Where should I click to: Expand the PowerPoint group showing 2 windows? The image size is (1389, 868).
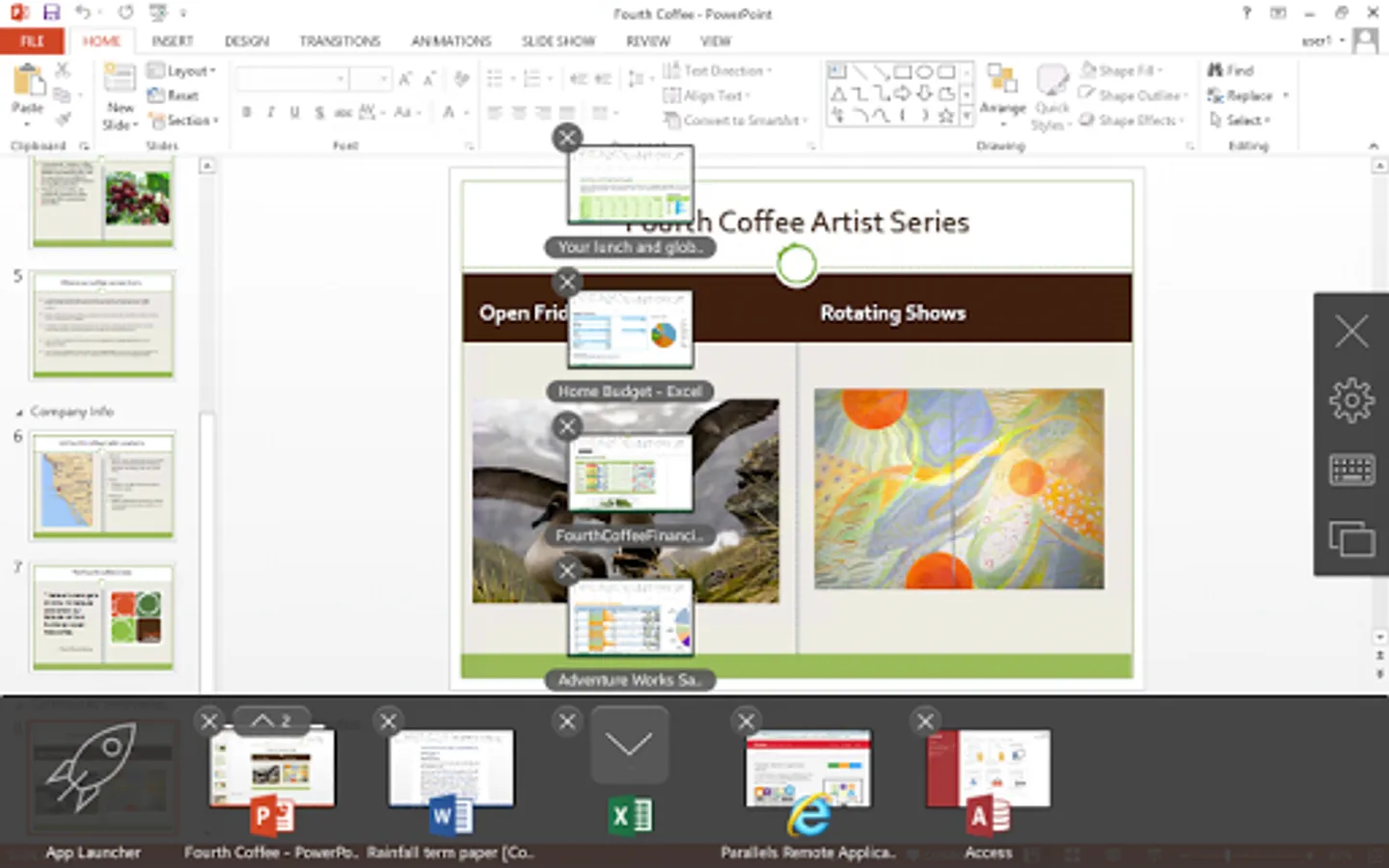pos(271,720)
